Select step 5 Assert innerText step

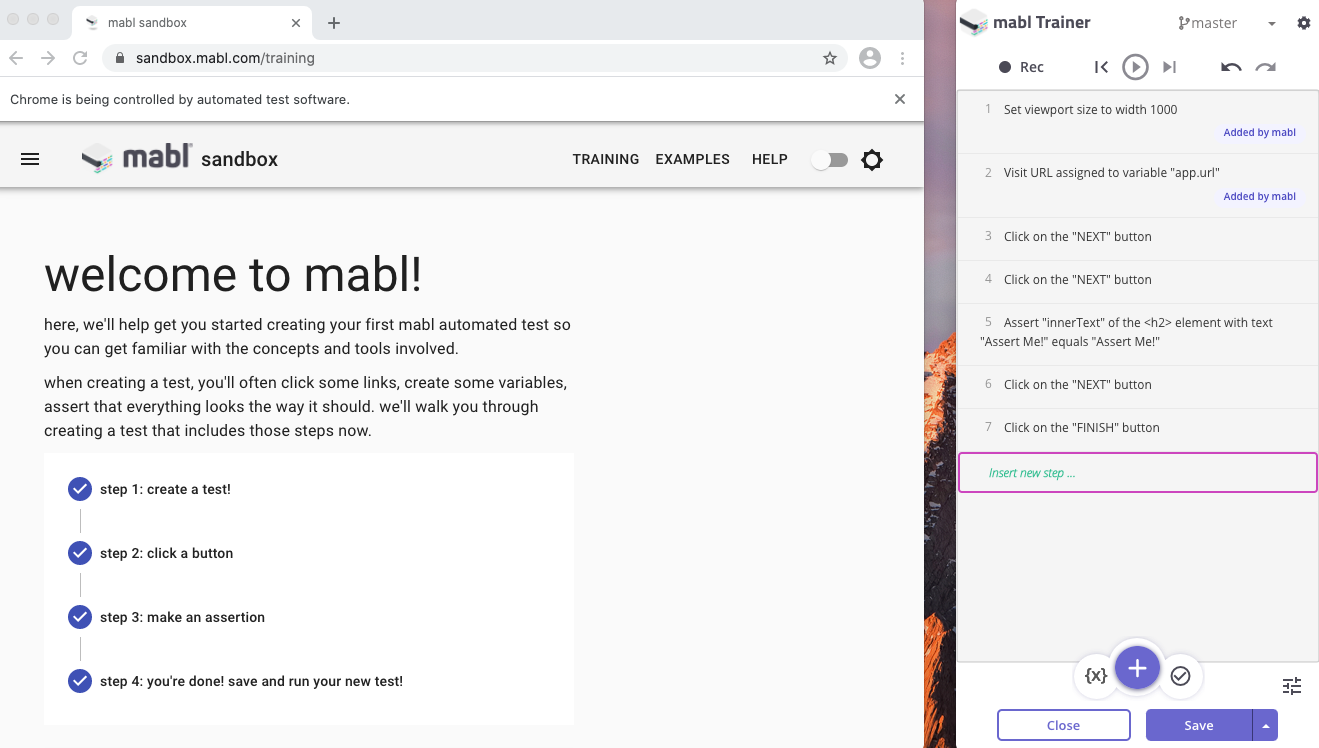[x=1138, y=333]
